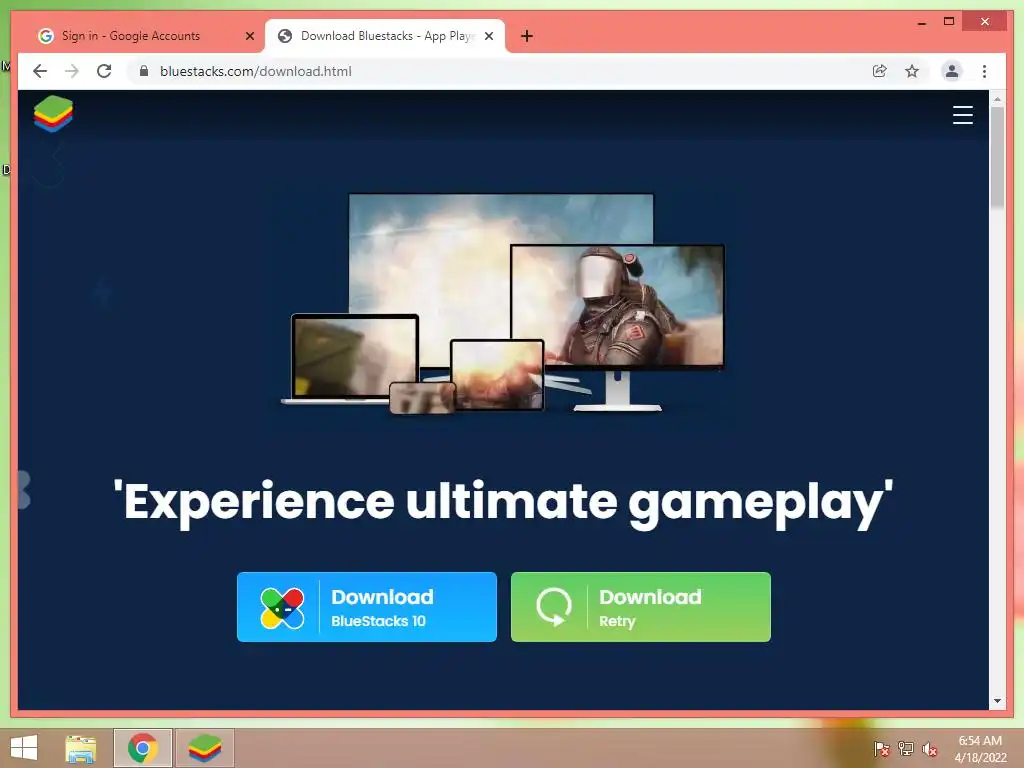Click the green Download Retry button
The image size is (1024, 768).
pyautogui.click(x=641, y=607)
